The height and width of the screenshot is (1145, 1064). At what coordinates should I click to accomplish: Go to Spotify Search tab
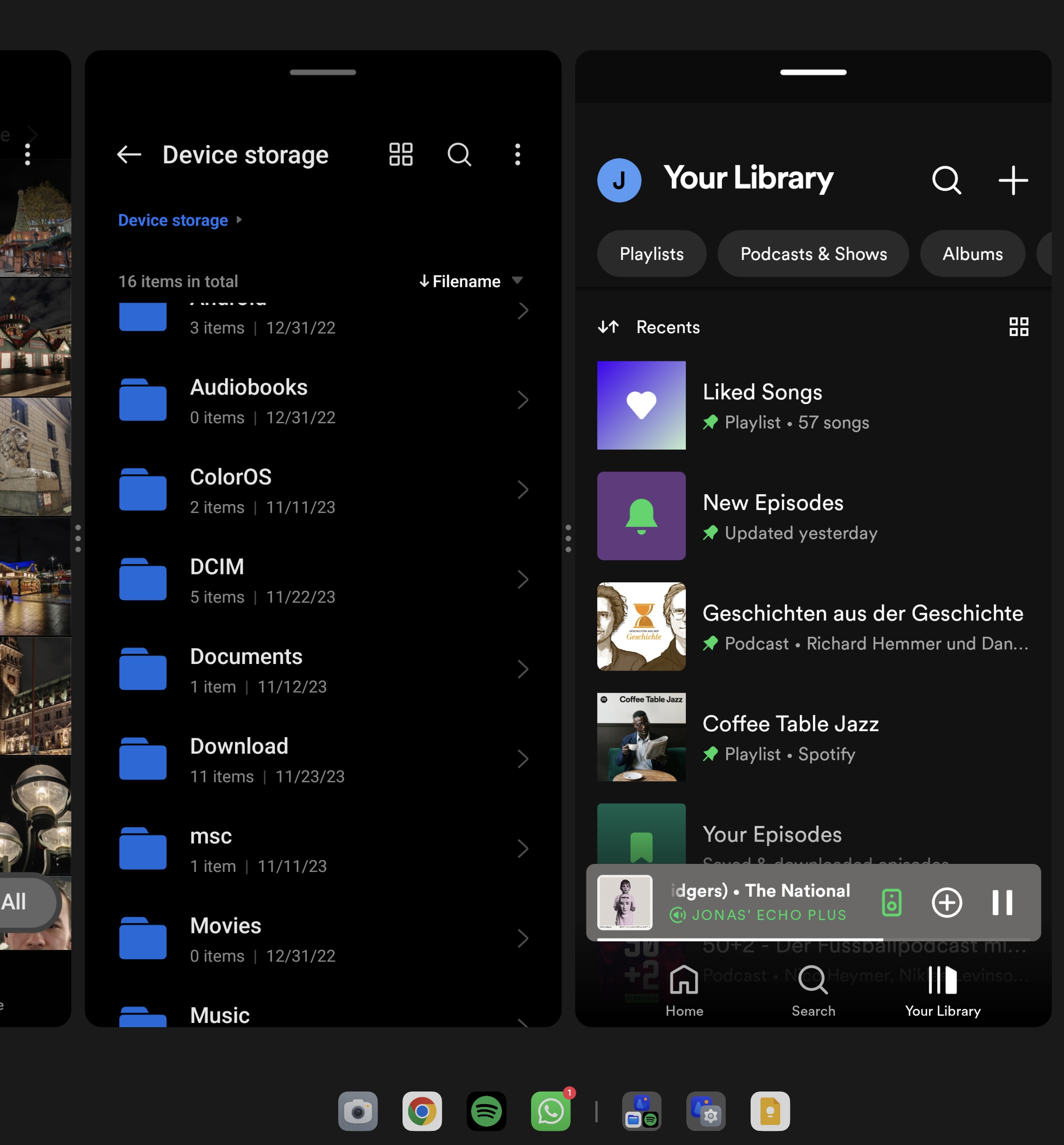click(813, 992)
